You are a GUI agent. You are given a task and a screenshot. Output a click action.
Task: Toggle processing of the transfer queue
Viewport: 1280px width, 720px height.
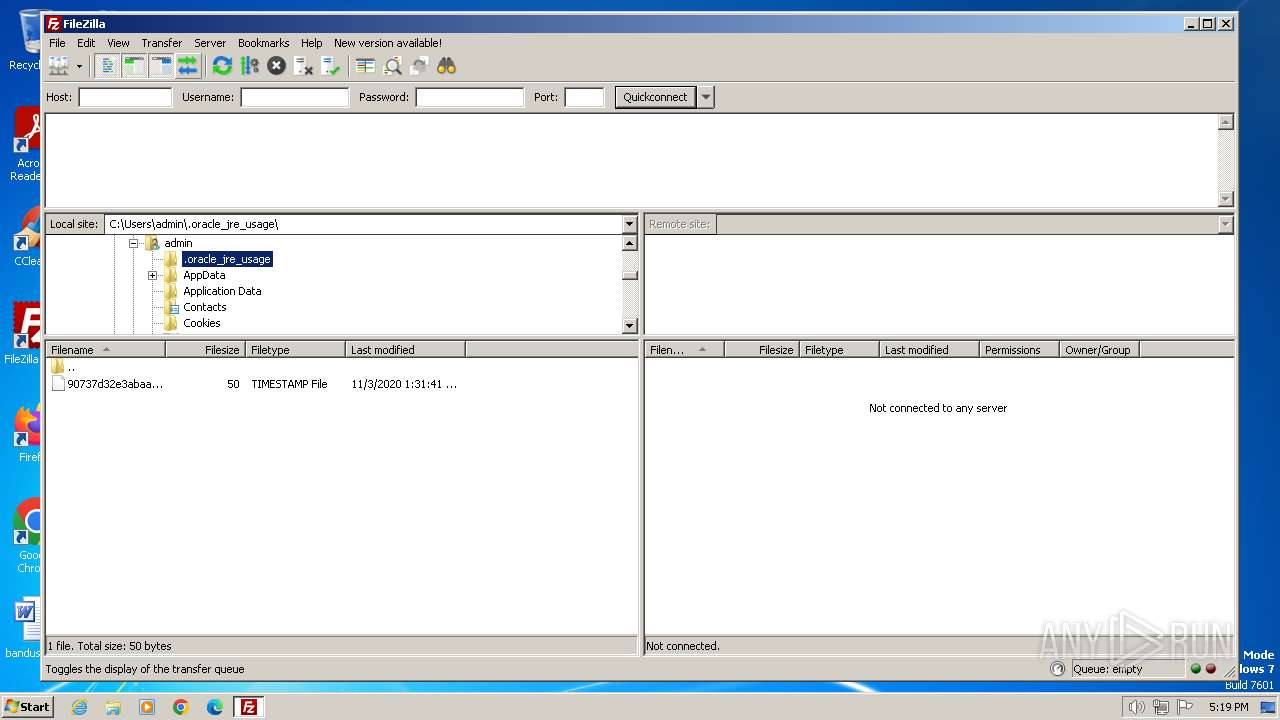click(x=249, y=66)
